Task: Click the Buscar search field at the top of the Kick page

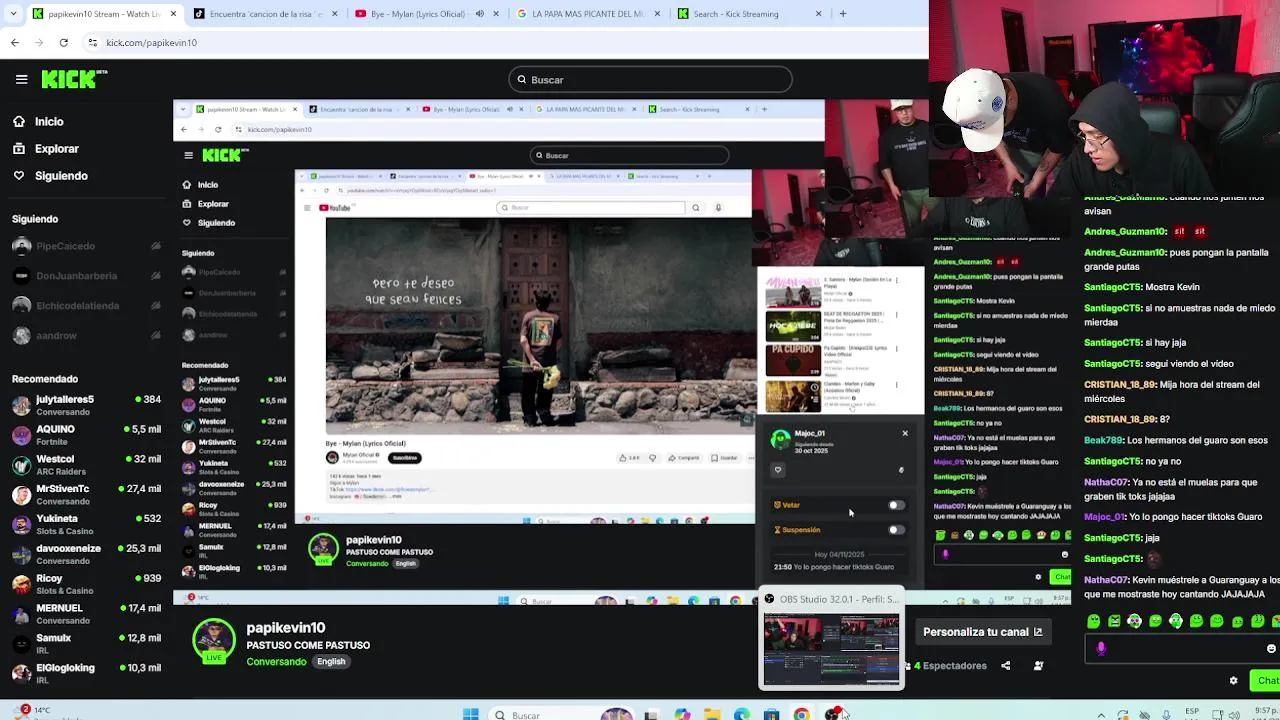Action: (650, 79)
